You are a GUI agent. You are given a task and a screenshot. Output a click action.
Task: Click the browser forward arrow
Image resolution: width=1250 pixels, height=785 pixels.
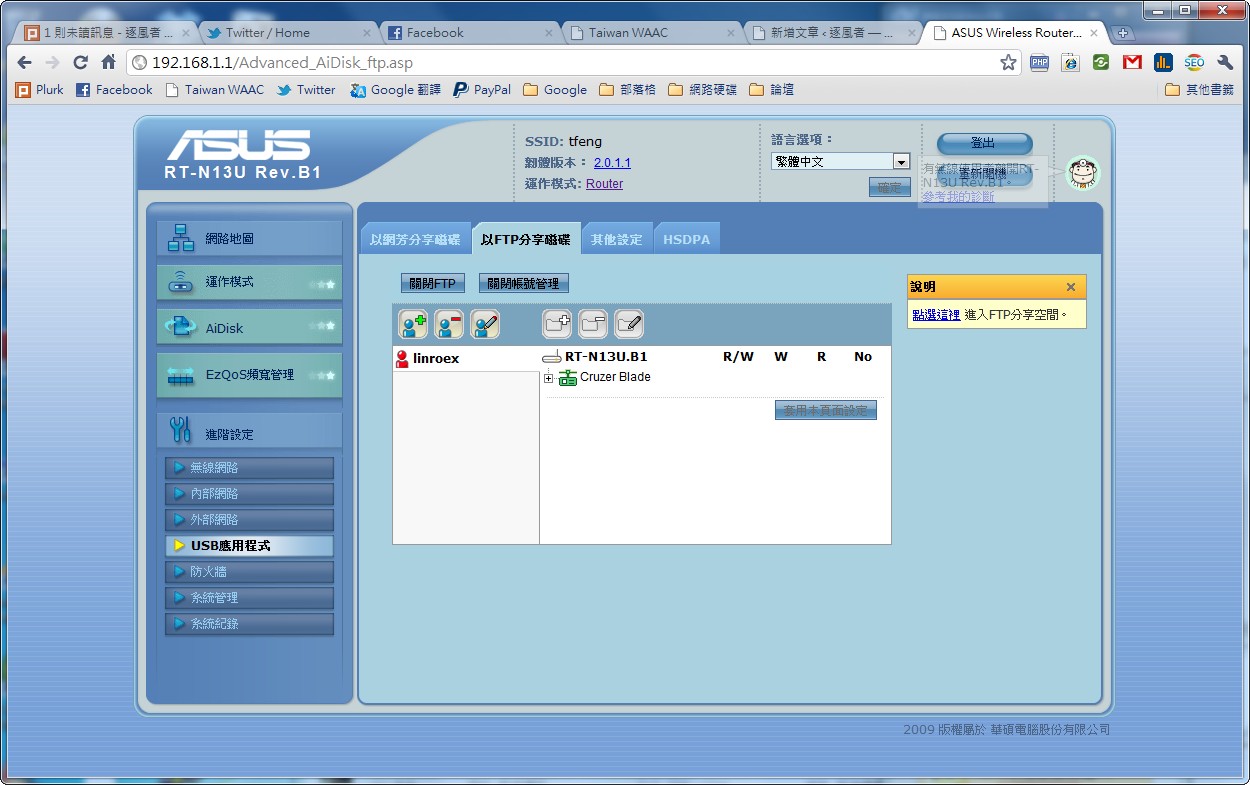coord(53,62)
